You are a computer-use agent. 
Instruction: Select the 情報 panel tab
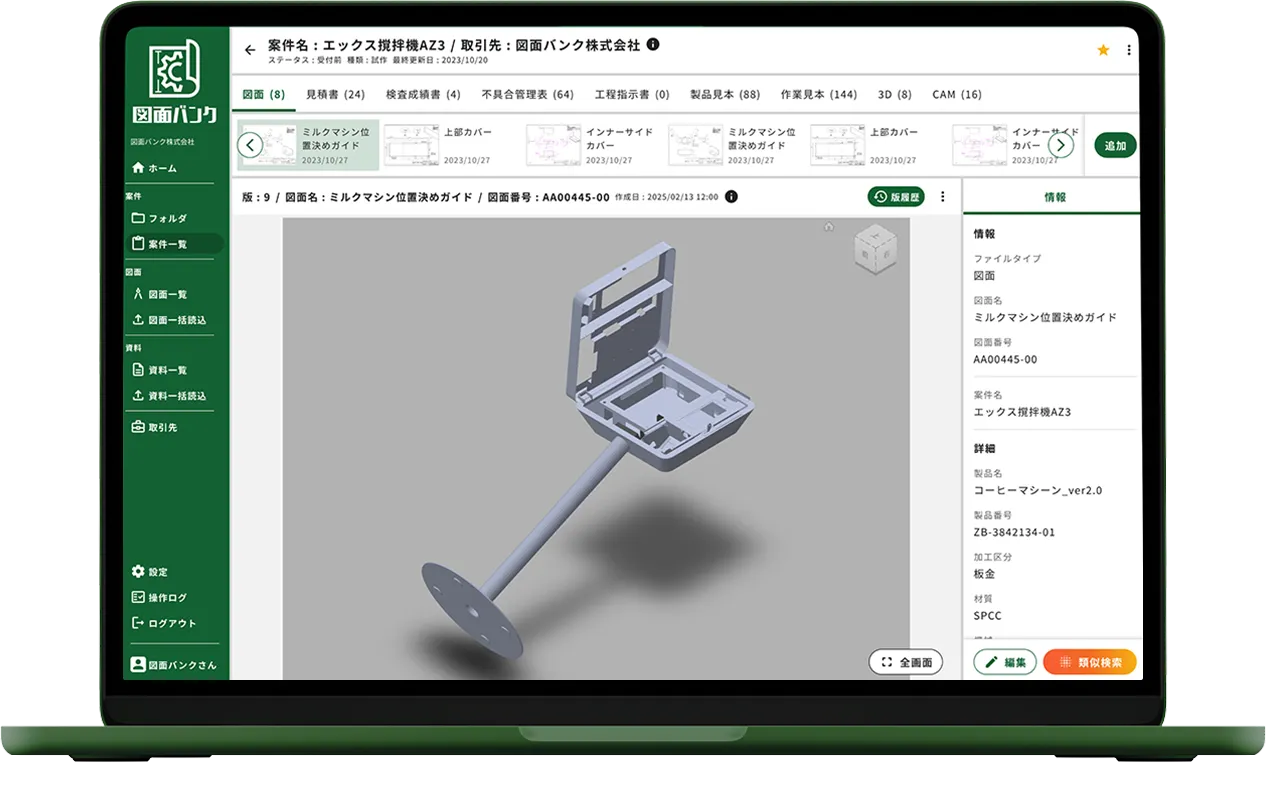(x=1053, y=197)
